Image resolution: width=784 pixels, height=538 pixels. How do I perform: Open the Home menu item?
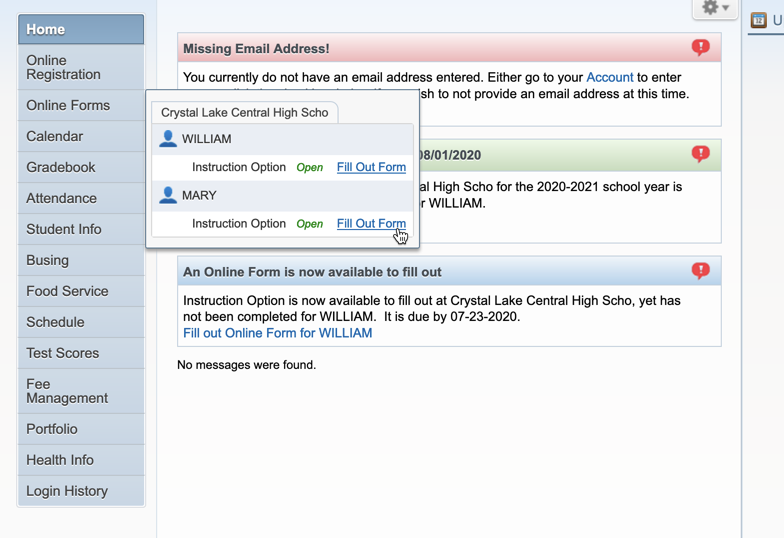81,29
